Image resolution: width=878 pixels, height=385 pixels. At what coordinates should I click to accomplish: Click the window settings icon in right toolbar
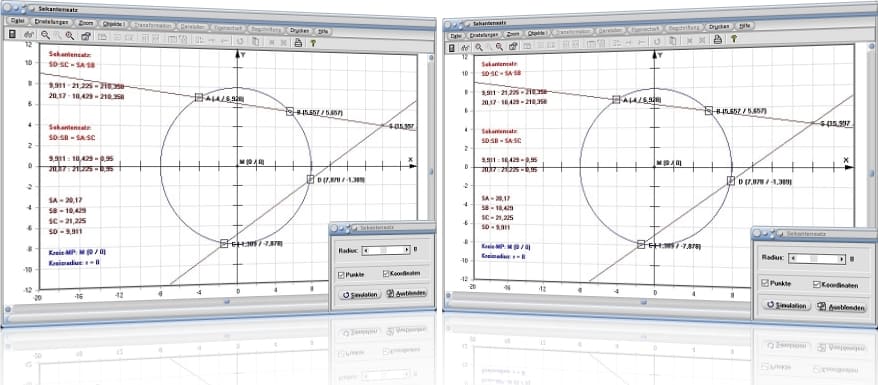point(512,46)
